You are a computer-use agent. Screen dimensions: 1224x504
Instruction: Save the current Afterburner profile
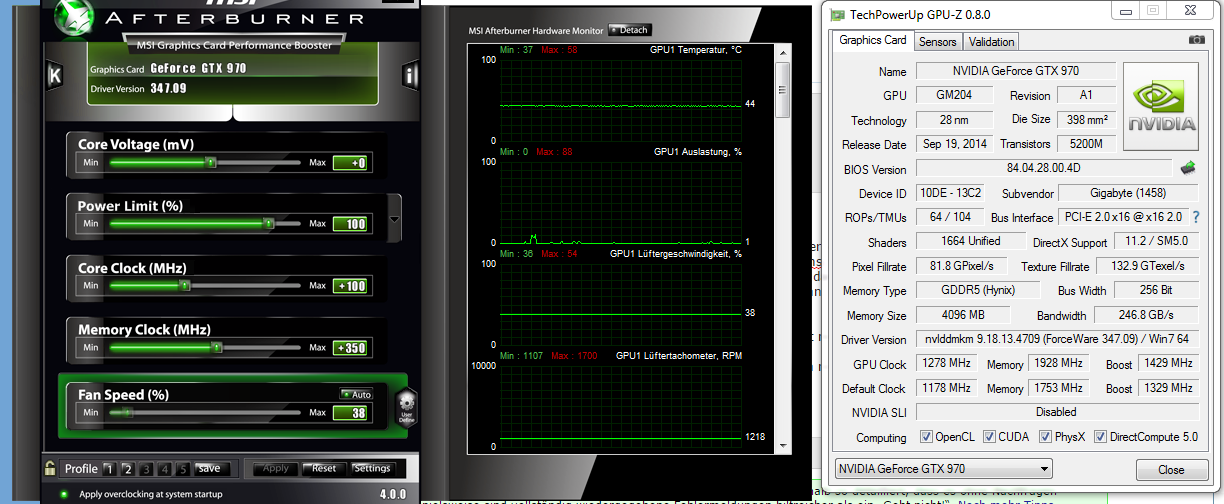pyautogui.click(x=210, y=468)
